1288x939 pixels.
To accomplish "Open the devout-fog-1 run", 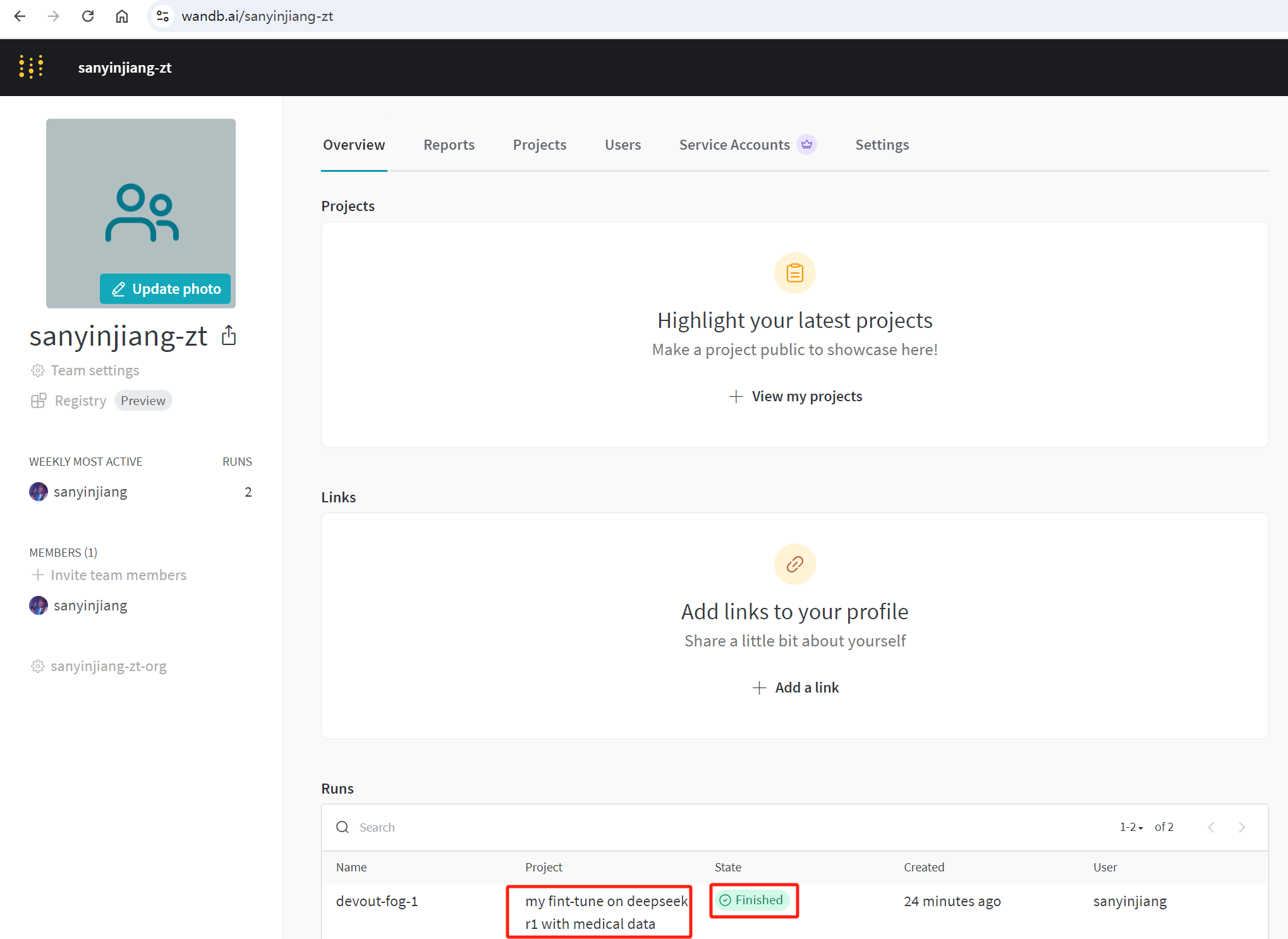I will click(377, 901).
